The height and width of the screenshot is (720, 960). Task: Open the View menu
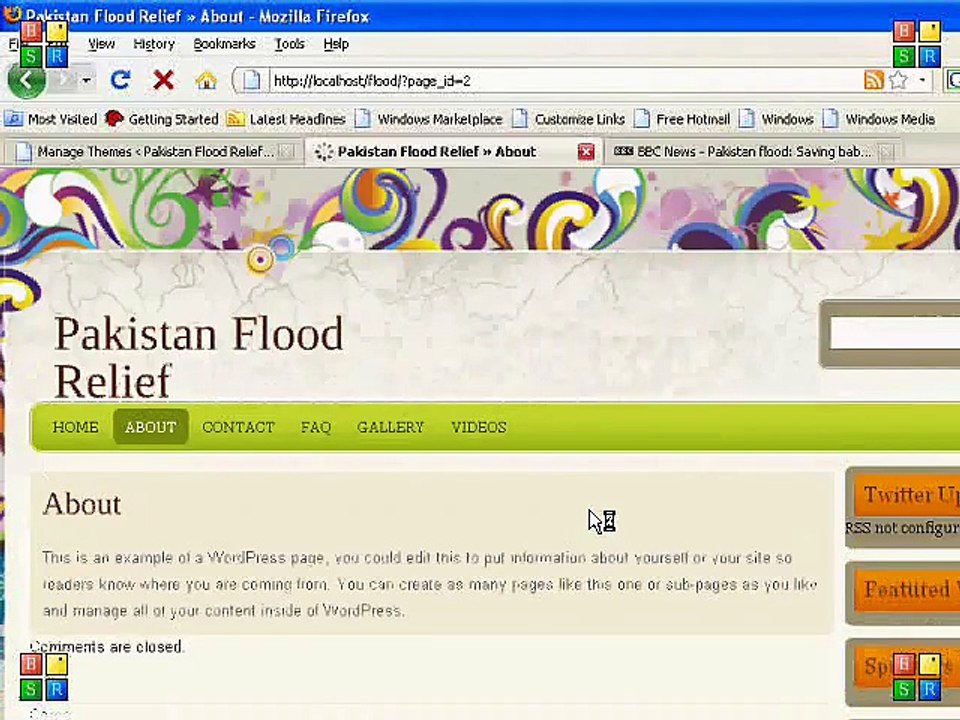pyautogui.click(x=101, y=44)
